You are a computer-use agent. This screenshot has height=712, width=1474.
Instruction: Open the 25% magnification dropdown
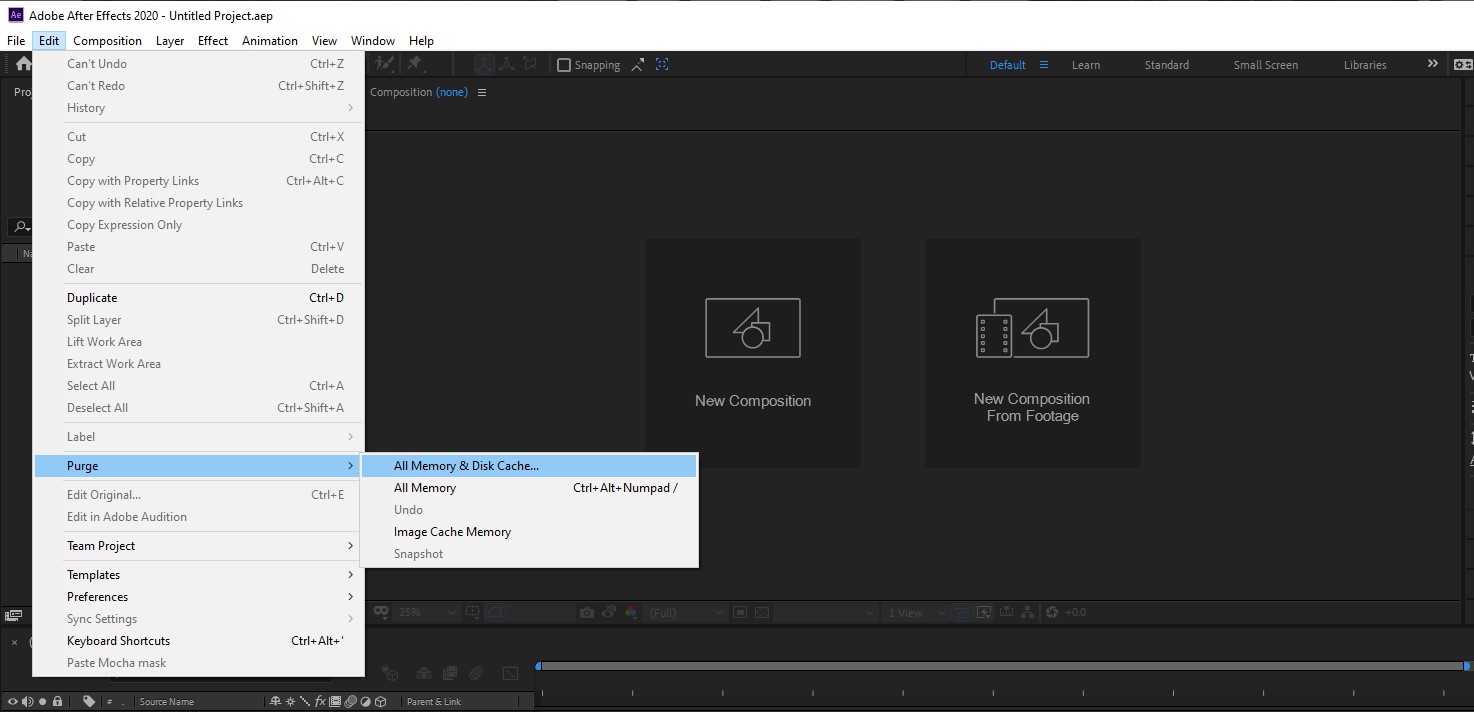tap(427, 612)
